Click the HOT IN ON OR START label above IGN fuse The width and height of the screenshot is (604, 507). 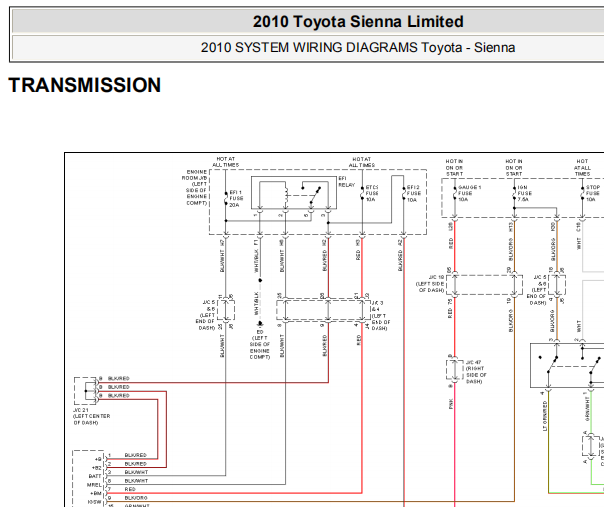point(514,168)
